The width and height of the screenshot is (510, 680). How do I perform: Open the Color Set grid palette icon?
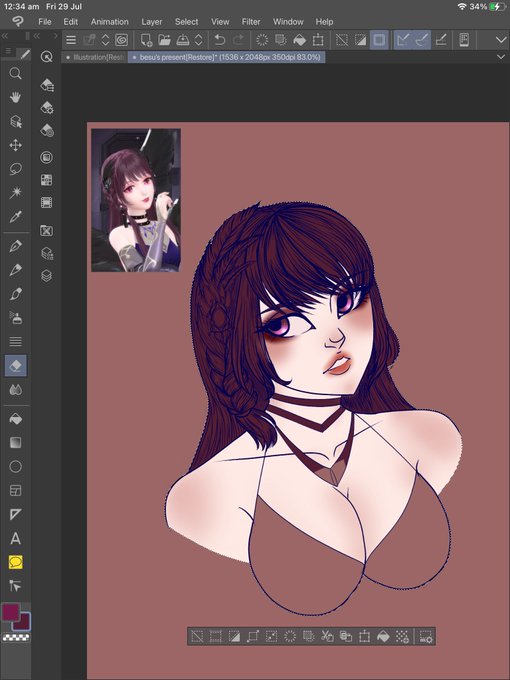[46, 180]
